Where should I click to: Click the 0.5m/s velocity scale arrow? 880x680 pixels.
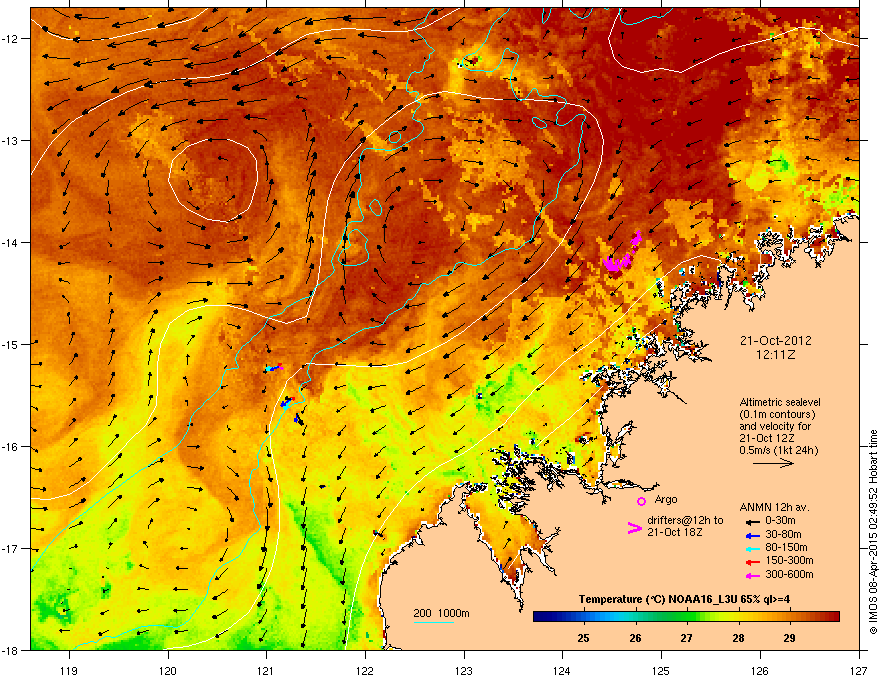[x=773, y=463]
